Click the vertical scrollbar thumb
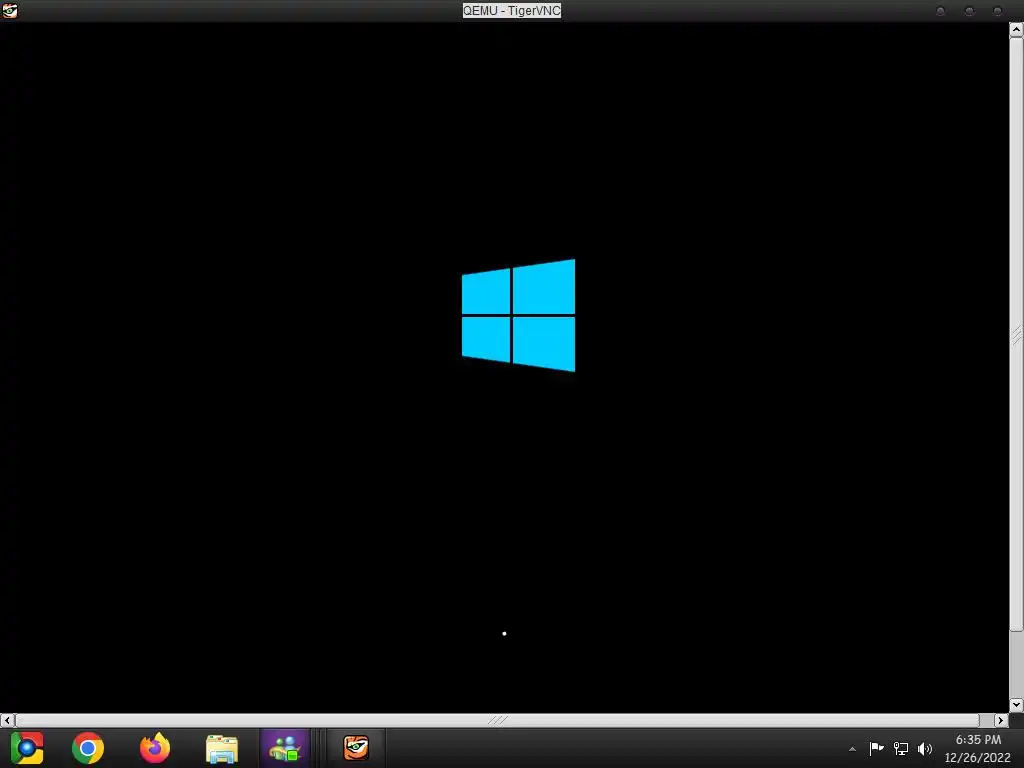The image size is (1024, 768). coord(1016,334)
